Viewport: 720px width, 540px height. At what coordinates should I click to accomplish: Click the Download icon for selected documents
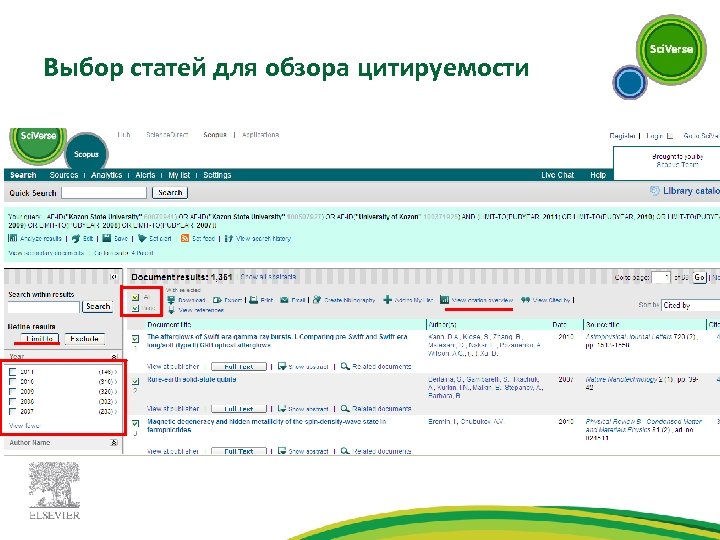click(171, 300)
